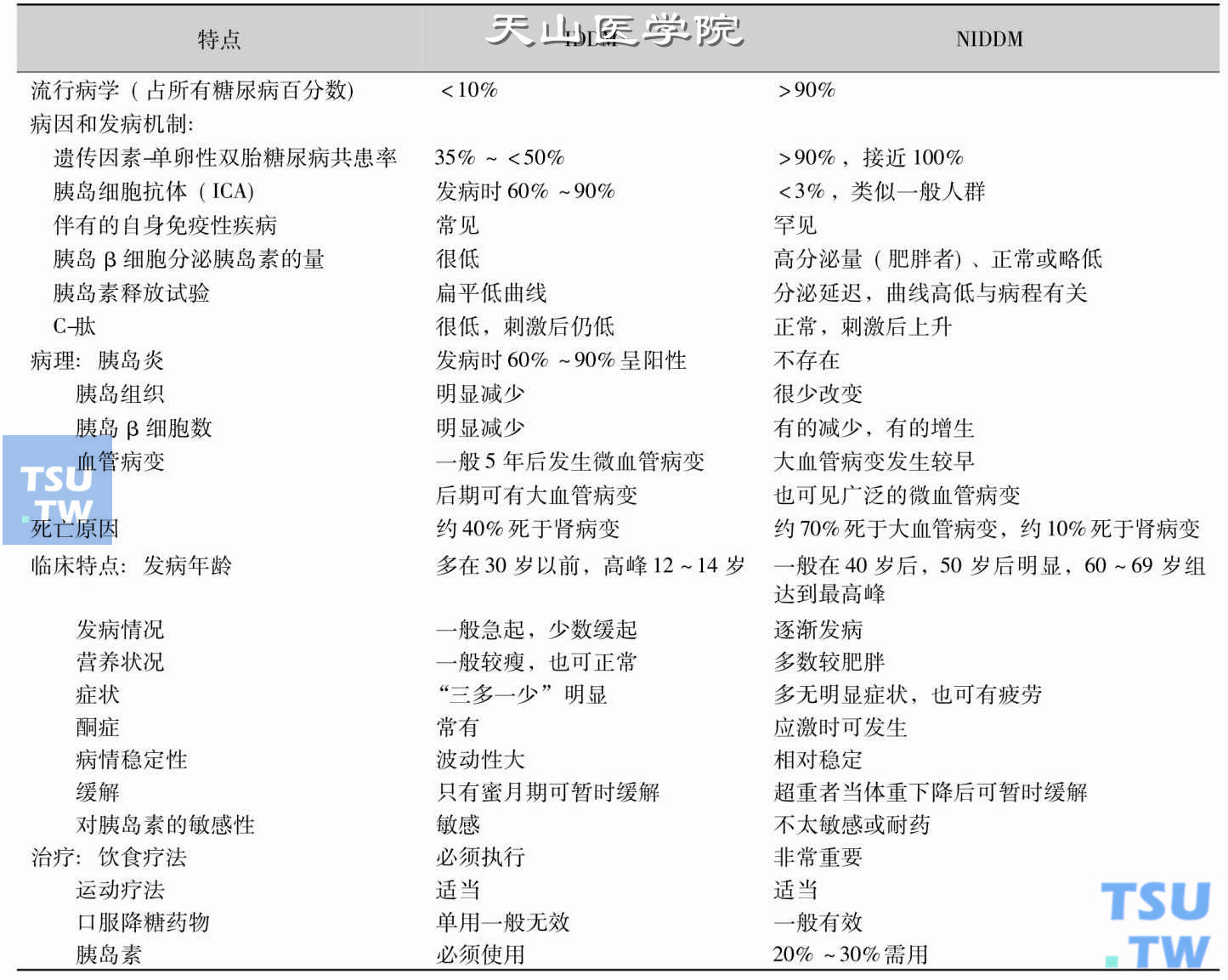1228x980 pixels.
Task: Click "只有蜜月期可暂时缓解" cell
Action: 548,792
